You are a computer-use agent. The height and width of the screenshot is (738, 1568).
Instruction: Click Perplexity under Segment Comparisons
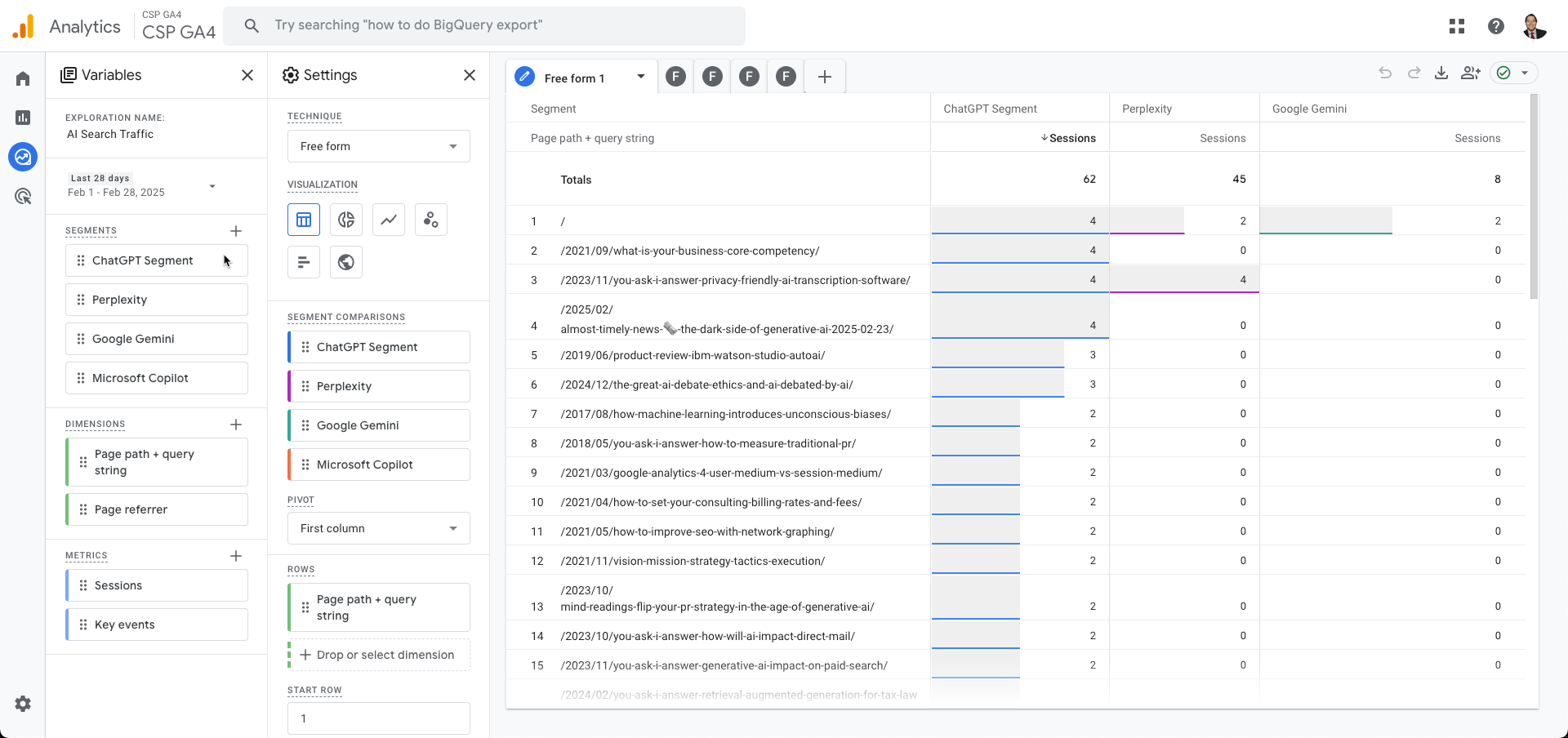(x=379, y=386)
